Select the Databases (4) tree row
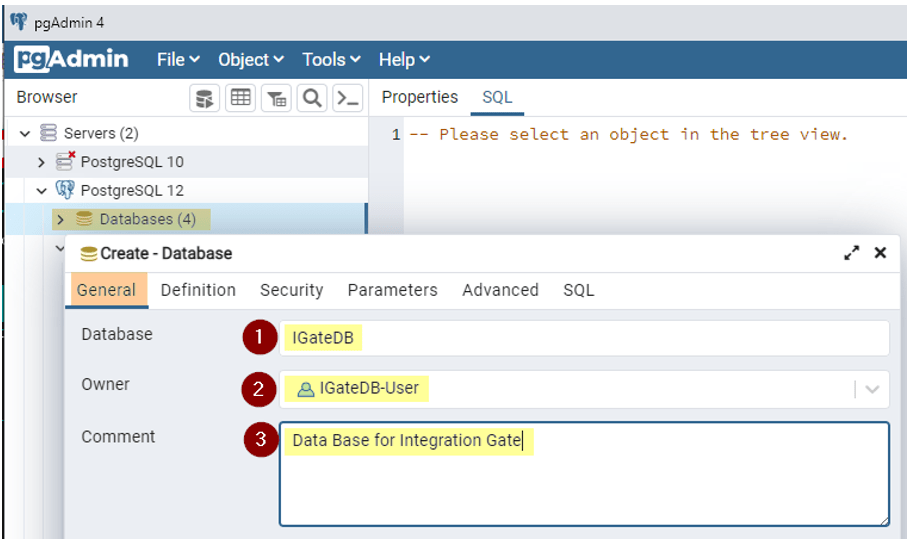910x547 pixels. click(186, 219)
